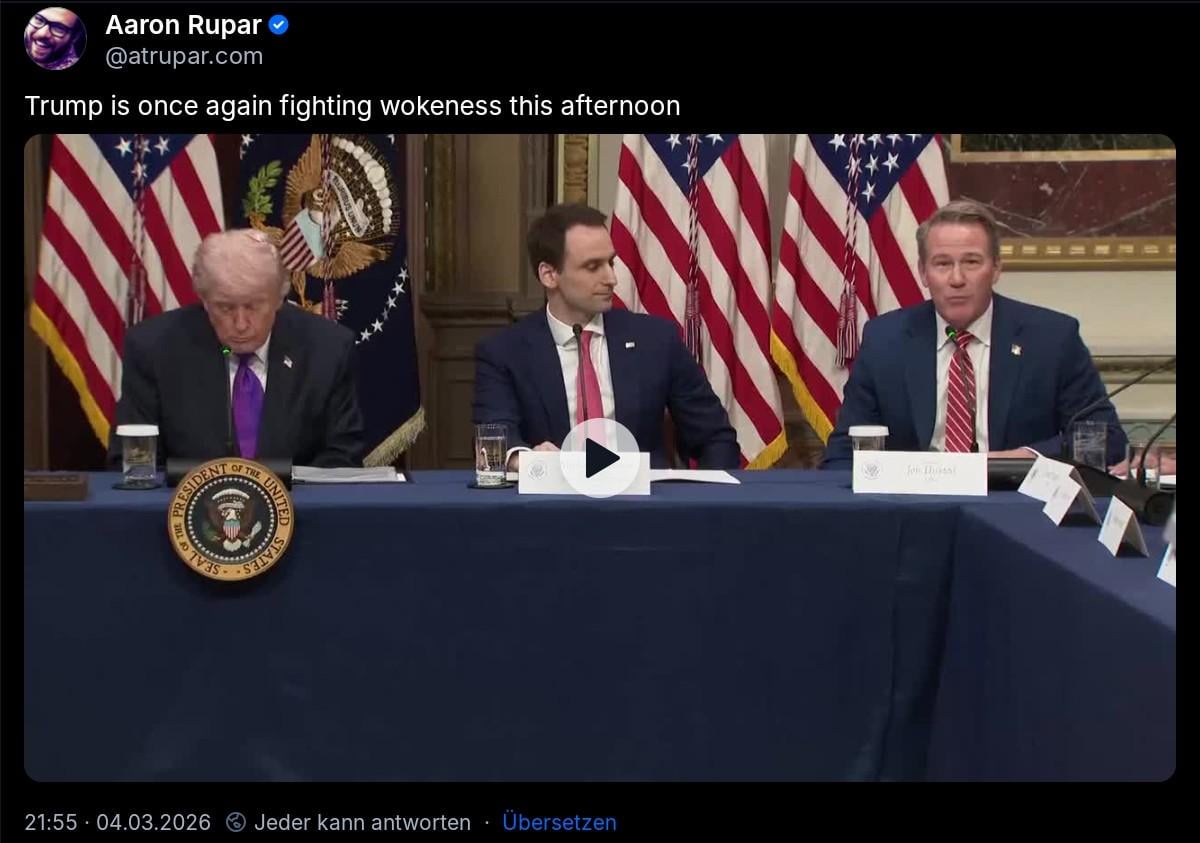The height and width of the screenshot is (843, 1200).
Task: Click the name placard on the right
Action: (x=919, y=472)
